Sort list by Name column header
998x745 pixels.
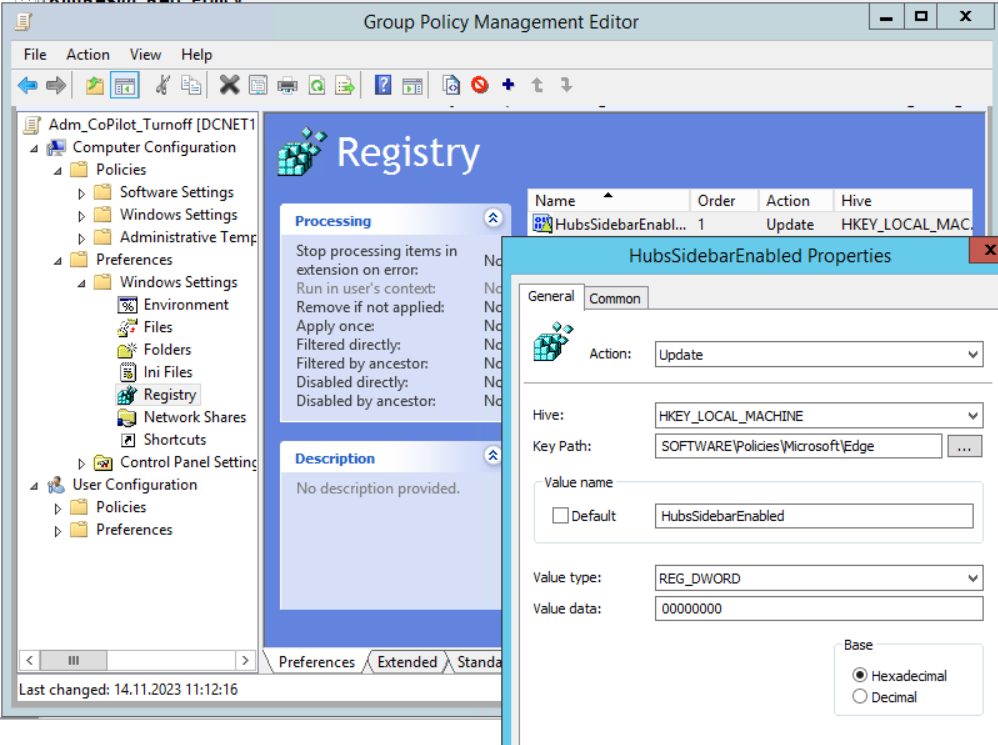[608, 201]
